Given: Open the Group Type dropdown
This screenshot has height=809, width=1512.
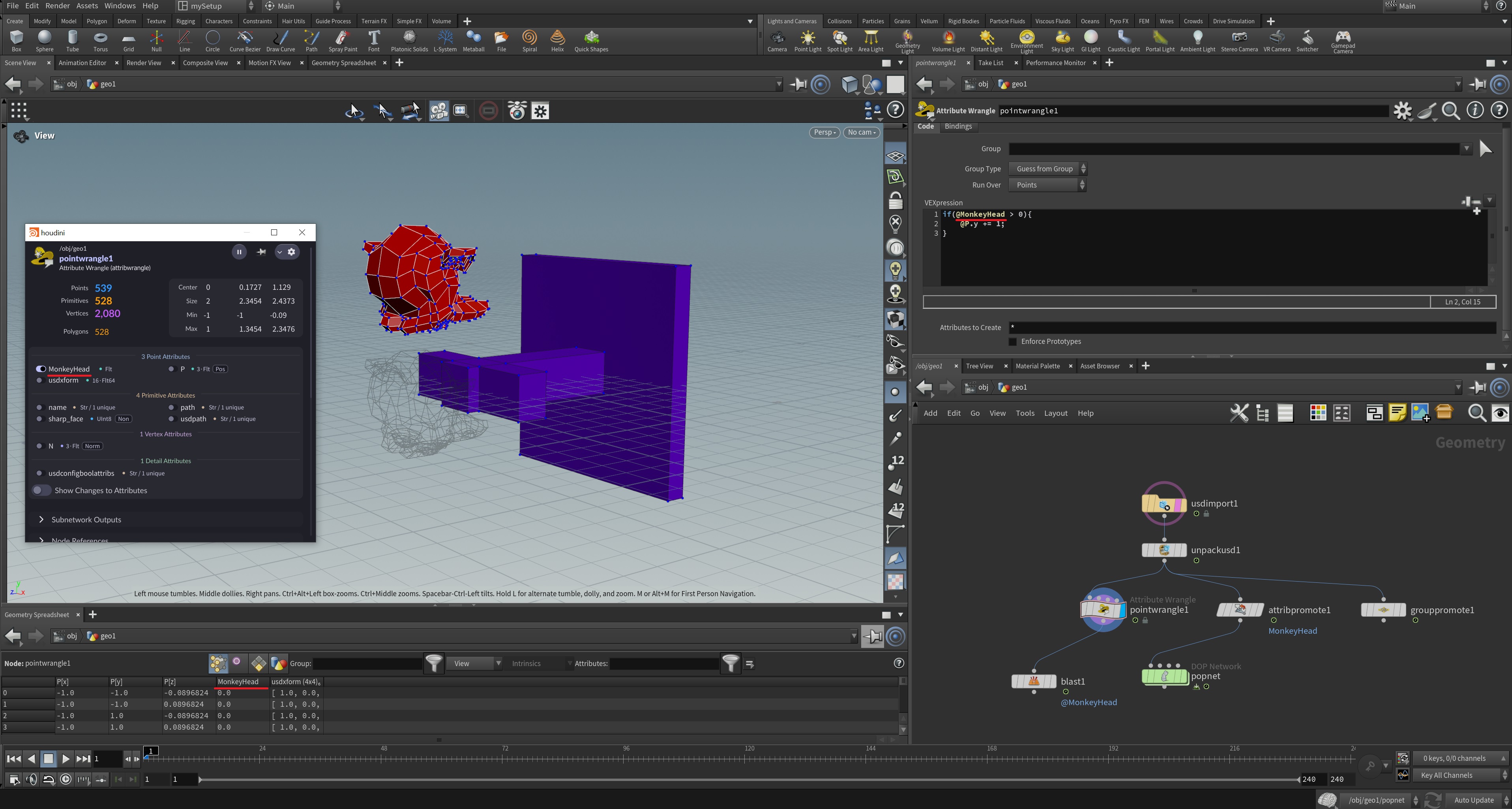Looking at the screenshot, I should point(1047,169).
